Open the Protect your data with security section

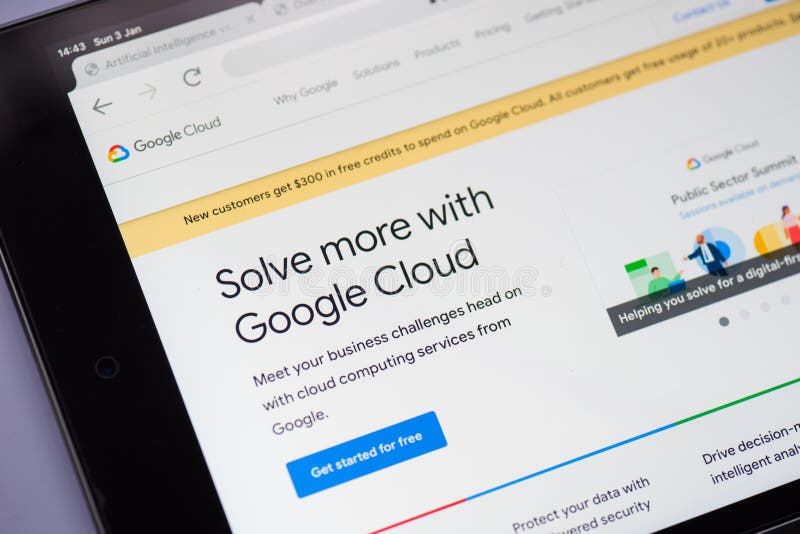tap(581, 507)
